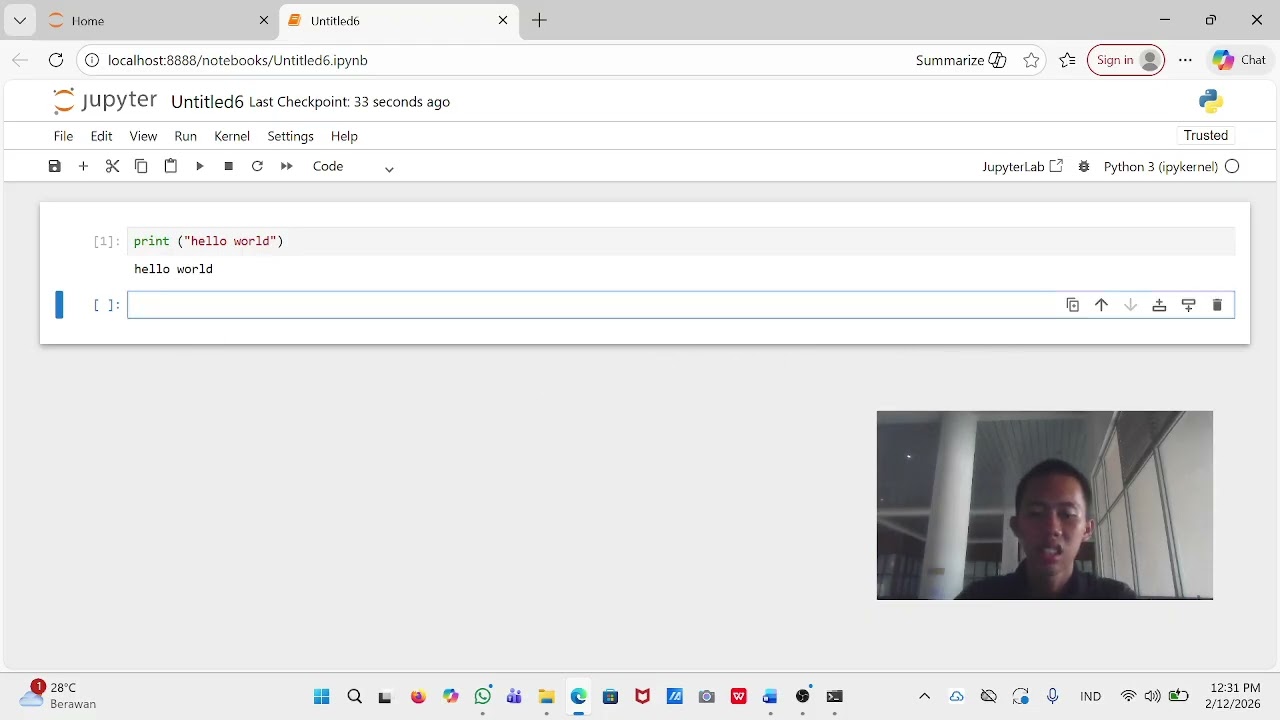Open the weather widget showing 28°C
This screenshot has width=1280, height=720.
coord(58,695)
